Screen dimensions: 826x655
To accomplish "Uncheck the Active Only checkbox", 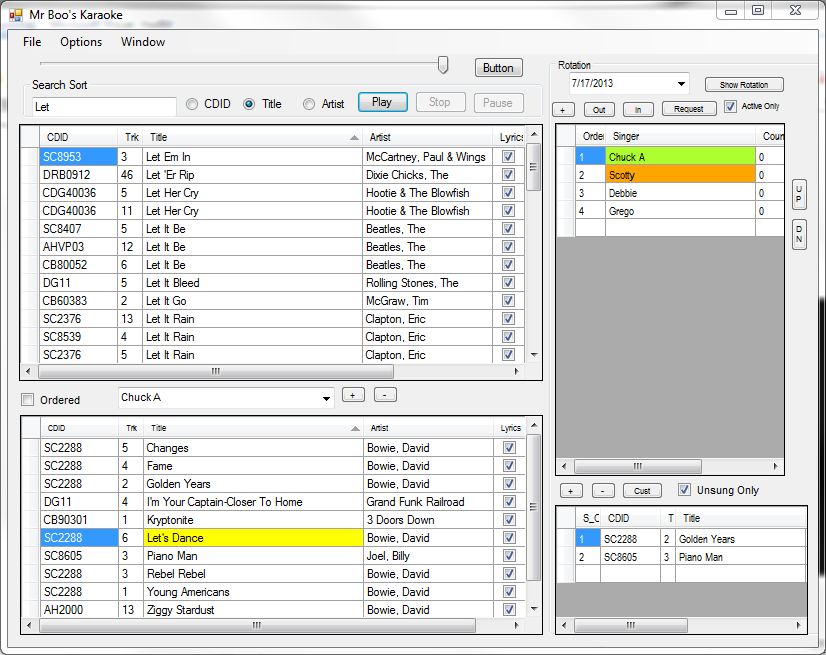I will pos(730,107).
